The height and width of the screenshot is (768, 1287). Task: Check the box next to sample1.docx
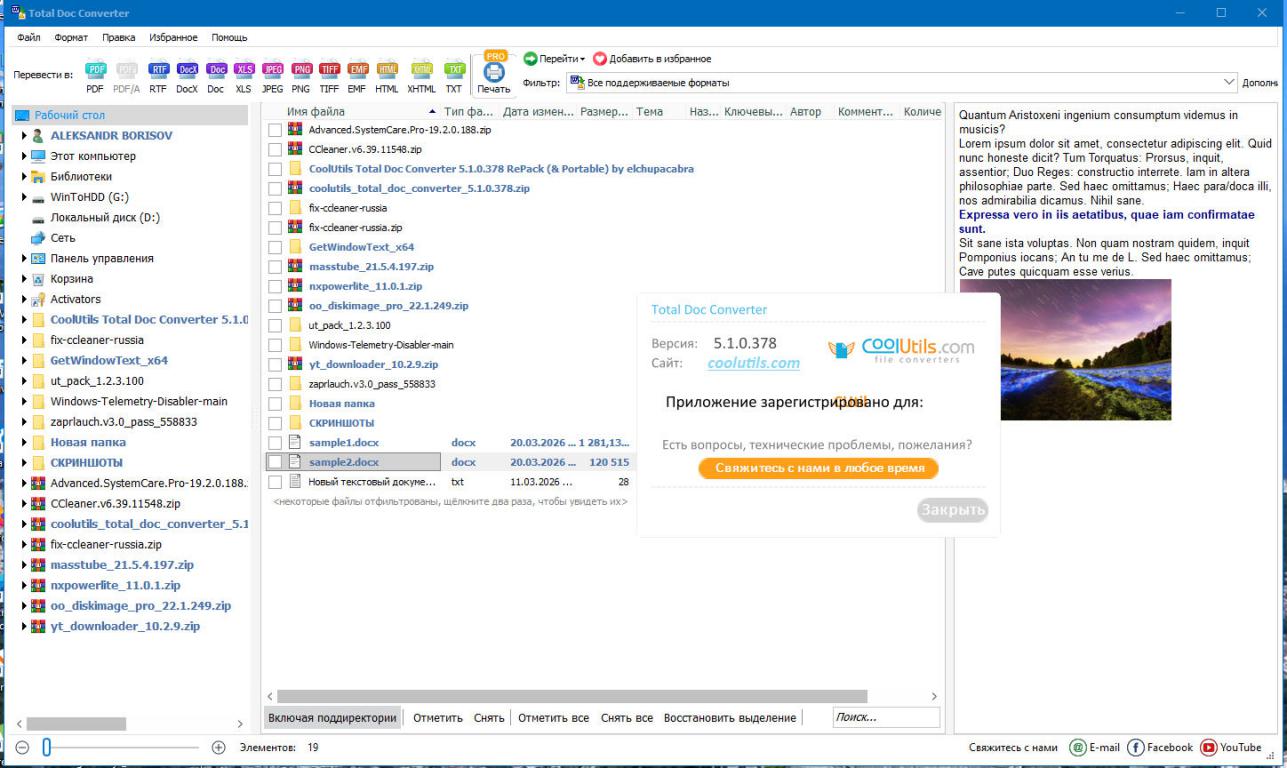[x=275, y=443]
